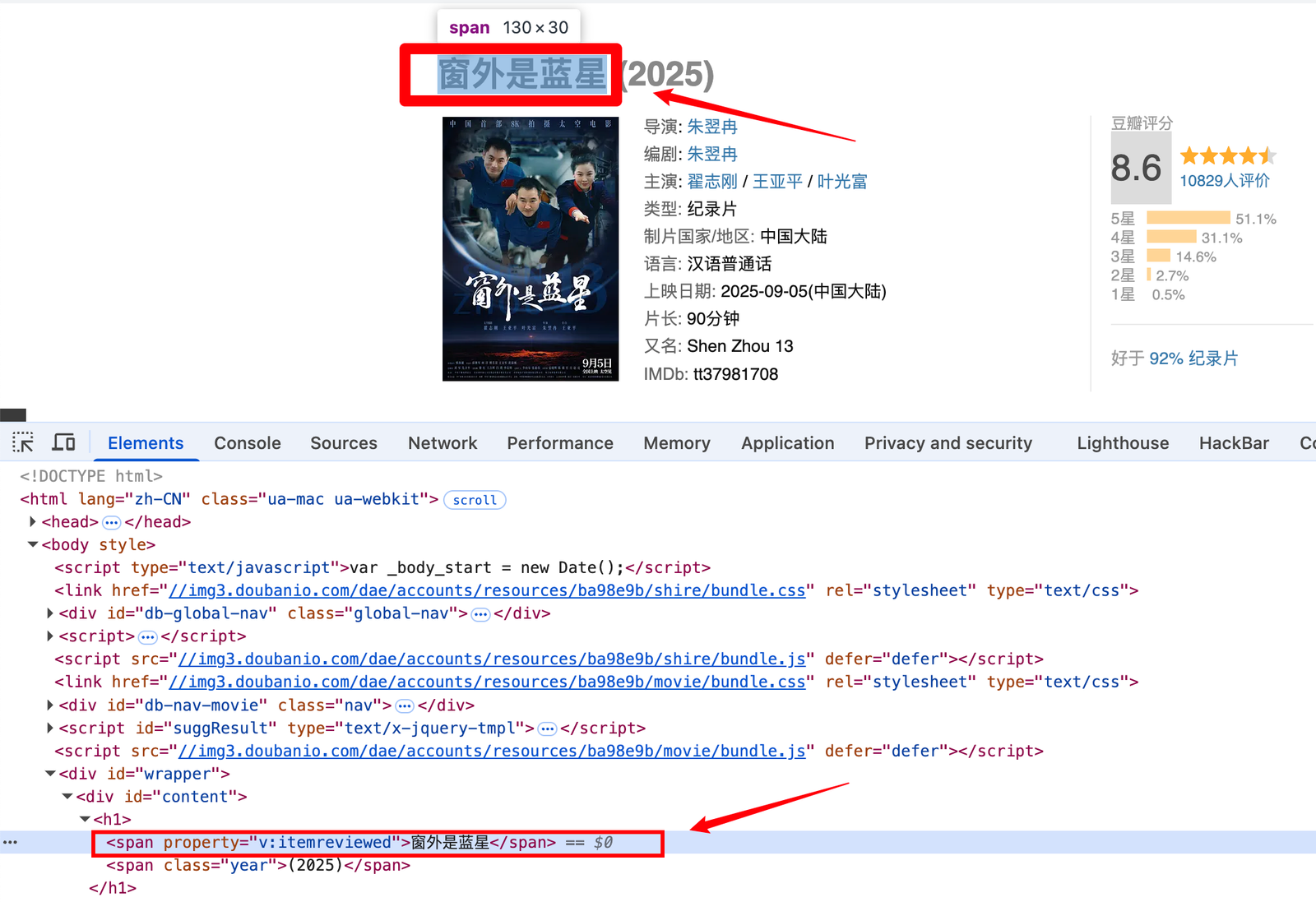Collapse the h1 element node
This screenshot has width=1316, height=902.
tap(85, 819)
